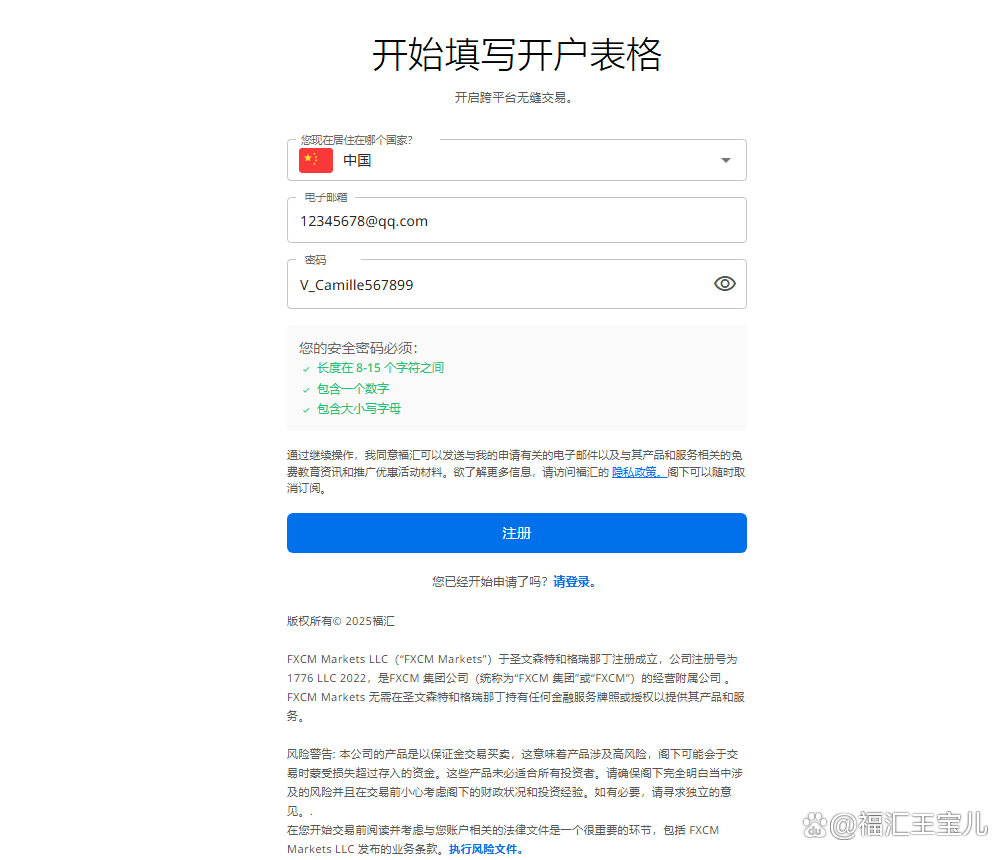This screenshot has height=860, width=1008.
Task: Open the 隐私政策 link
Action: click(x=636, y=471)
